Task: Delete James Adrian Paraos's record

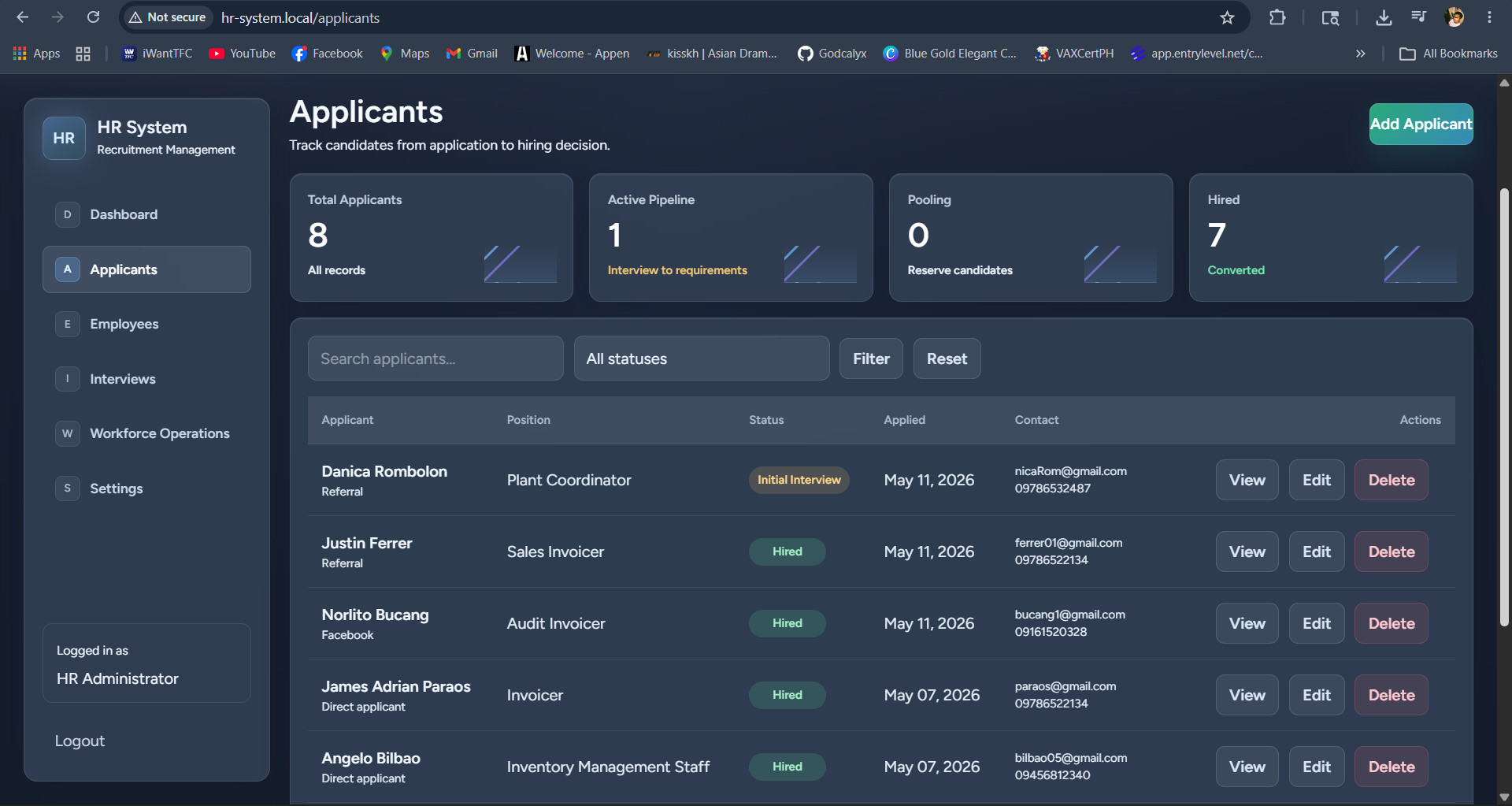Action: click(x=1392, y=695)
